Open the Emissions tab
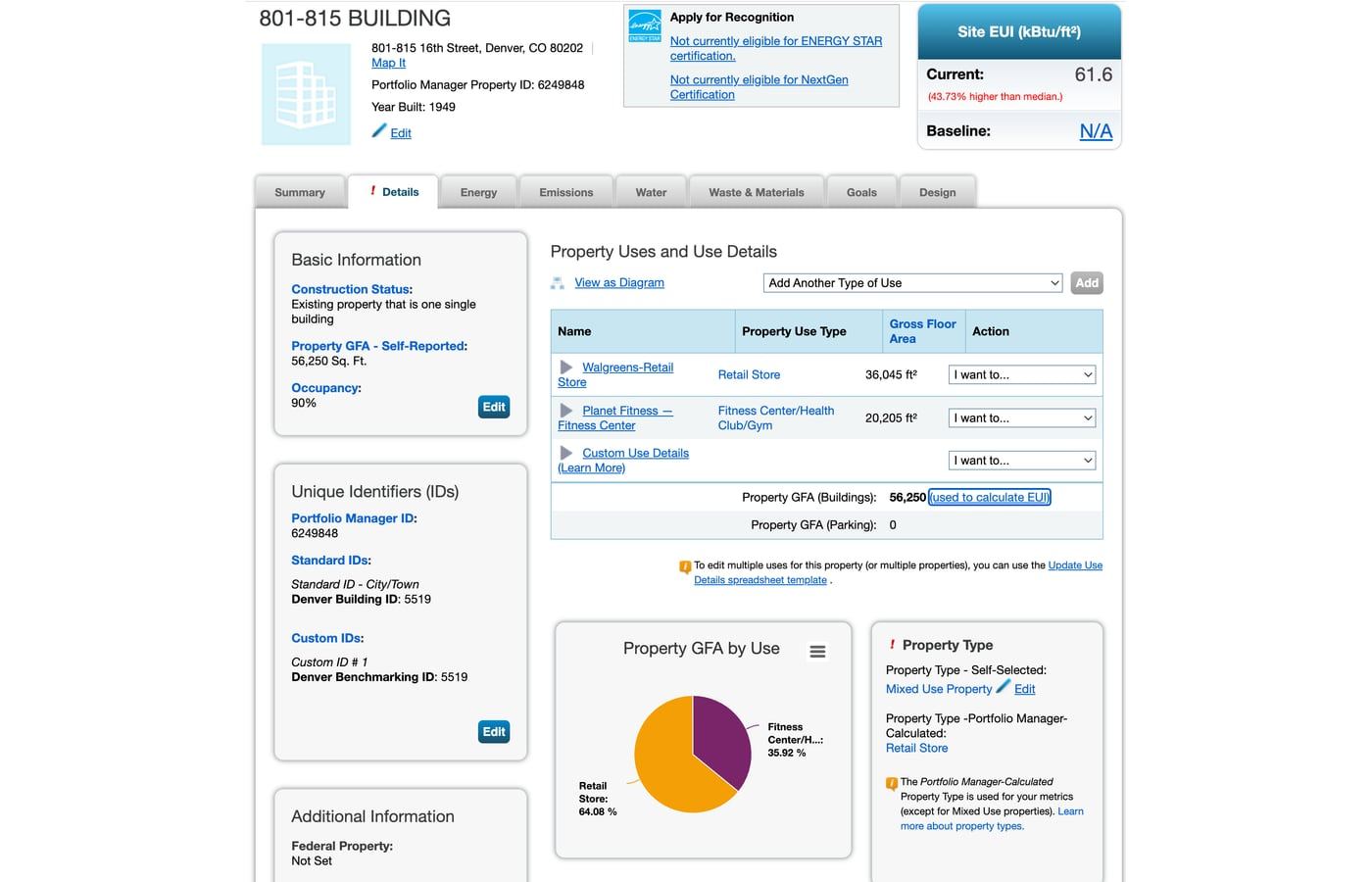The height and width of the screenshot is (882, 1372). [566, 192]
